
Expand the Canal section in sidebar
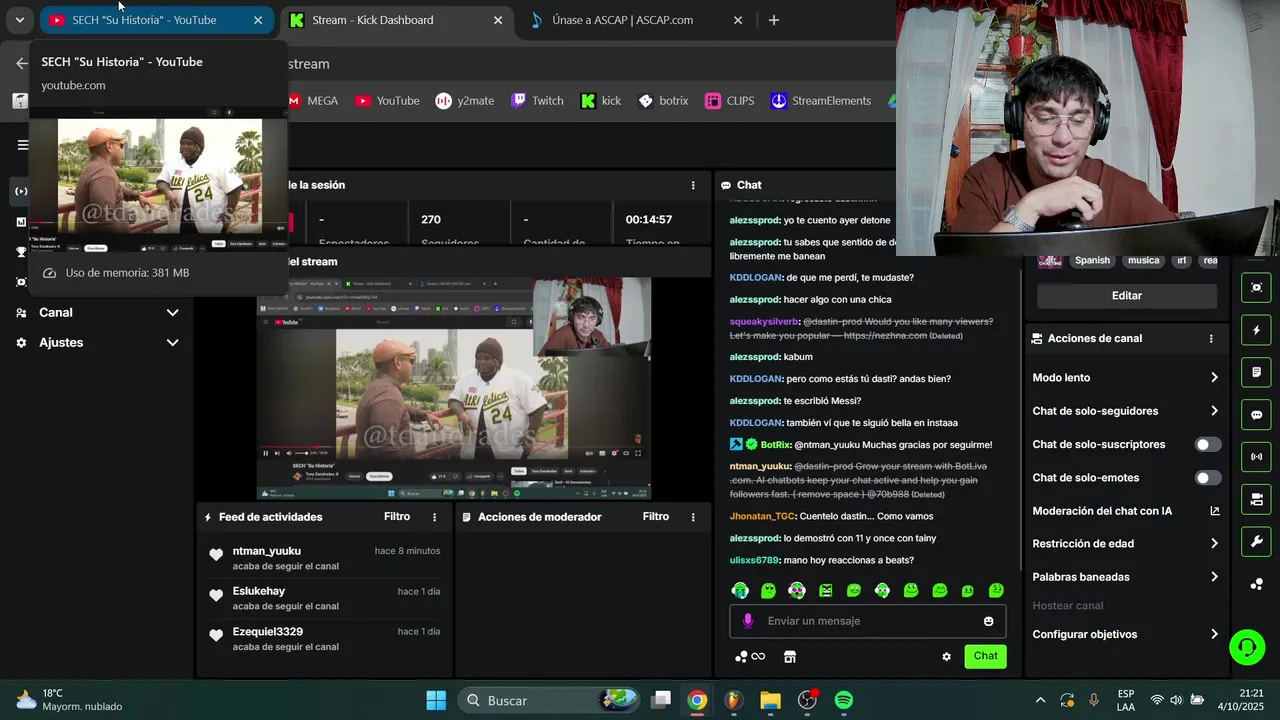coord(97,312)
